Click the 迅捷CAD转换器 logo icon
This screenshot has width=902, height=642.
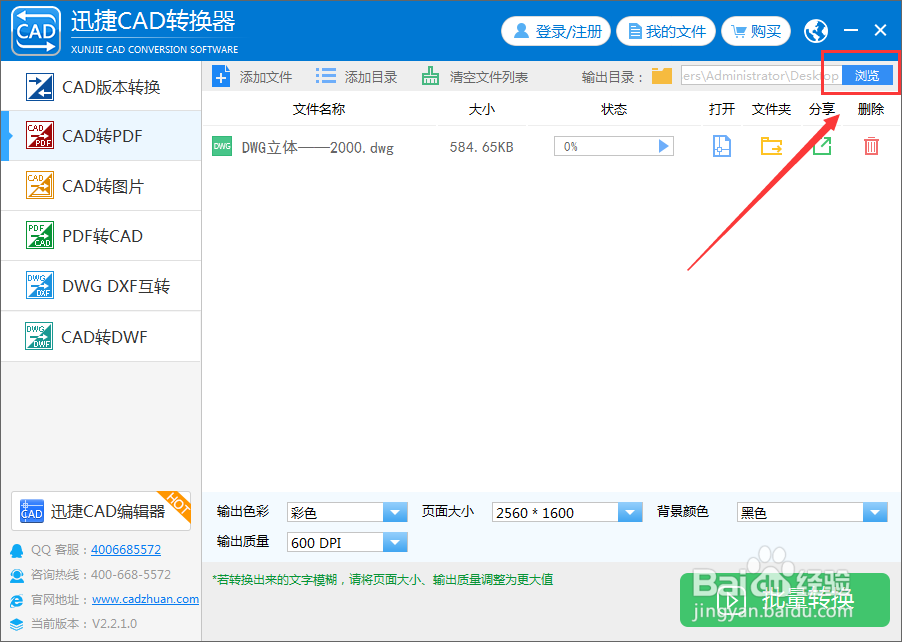[x=36, y=30]
